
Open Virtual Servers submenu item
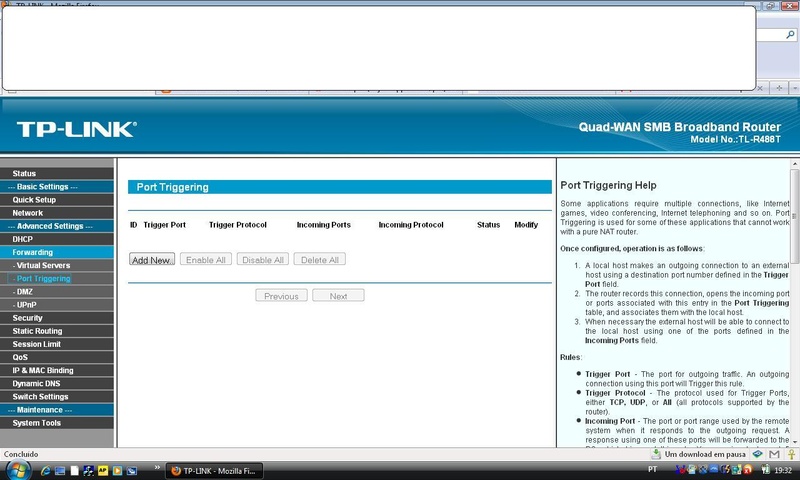57,265
